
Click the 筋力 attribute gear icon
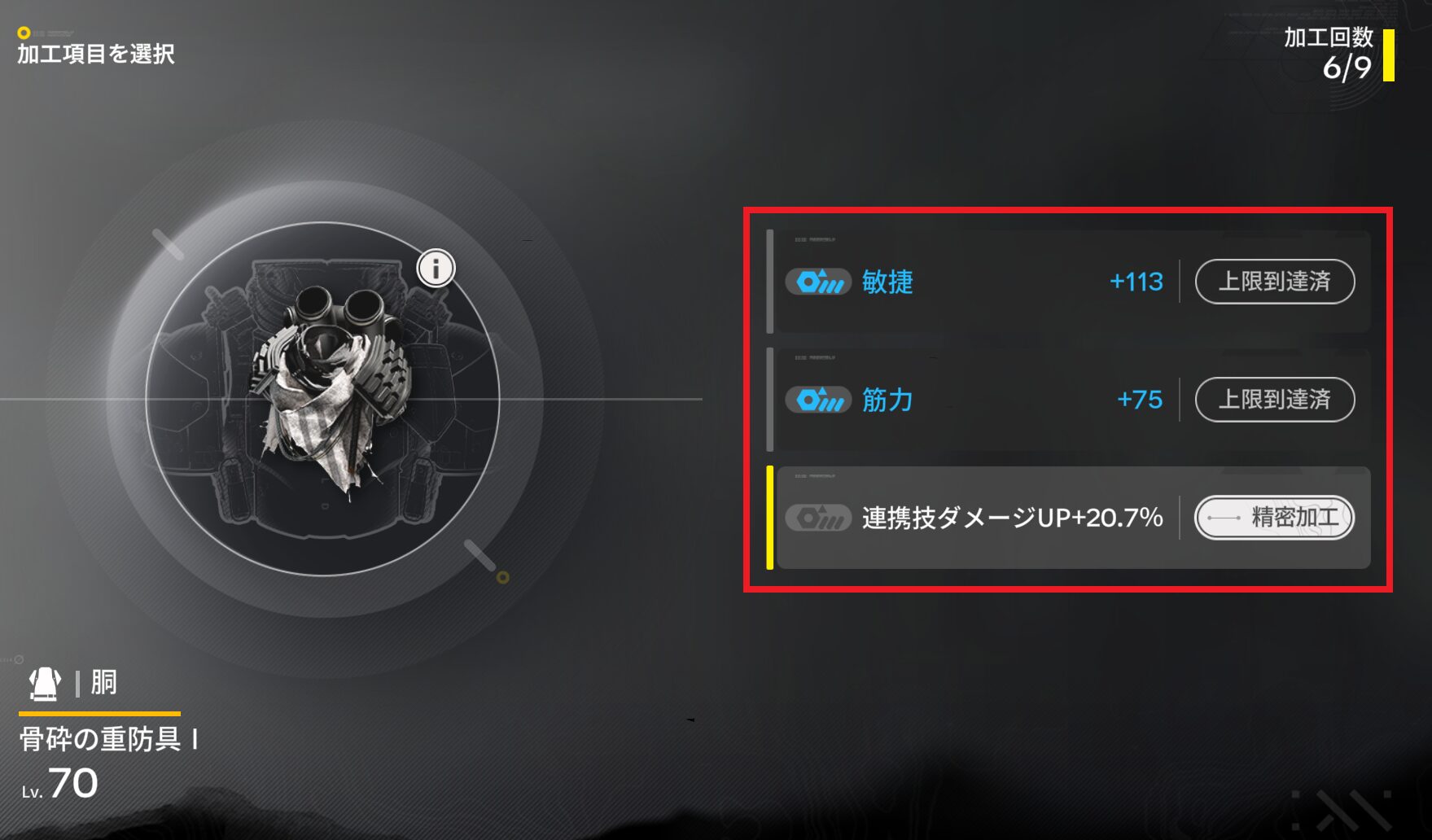[x=818, y=400]
